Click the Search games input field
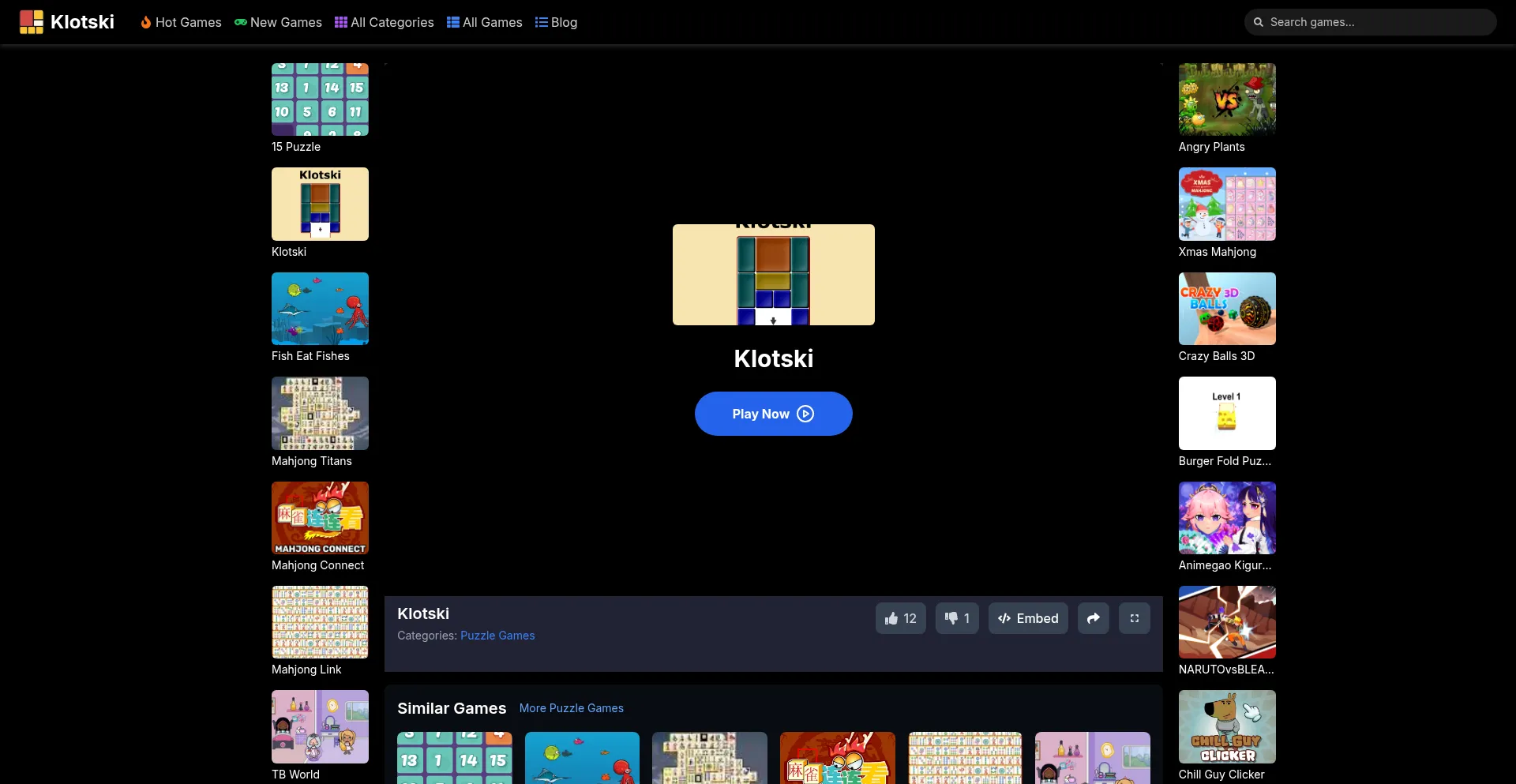The height and width of the screenshot is (784, 1516). 1371,22
